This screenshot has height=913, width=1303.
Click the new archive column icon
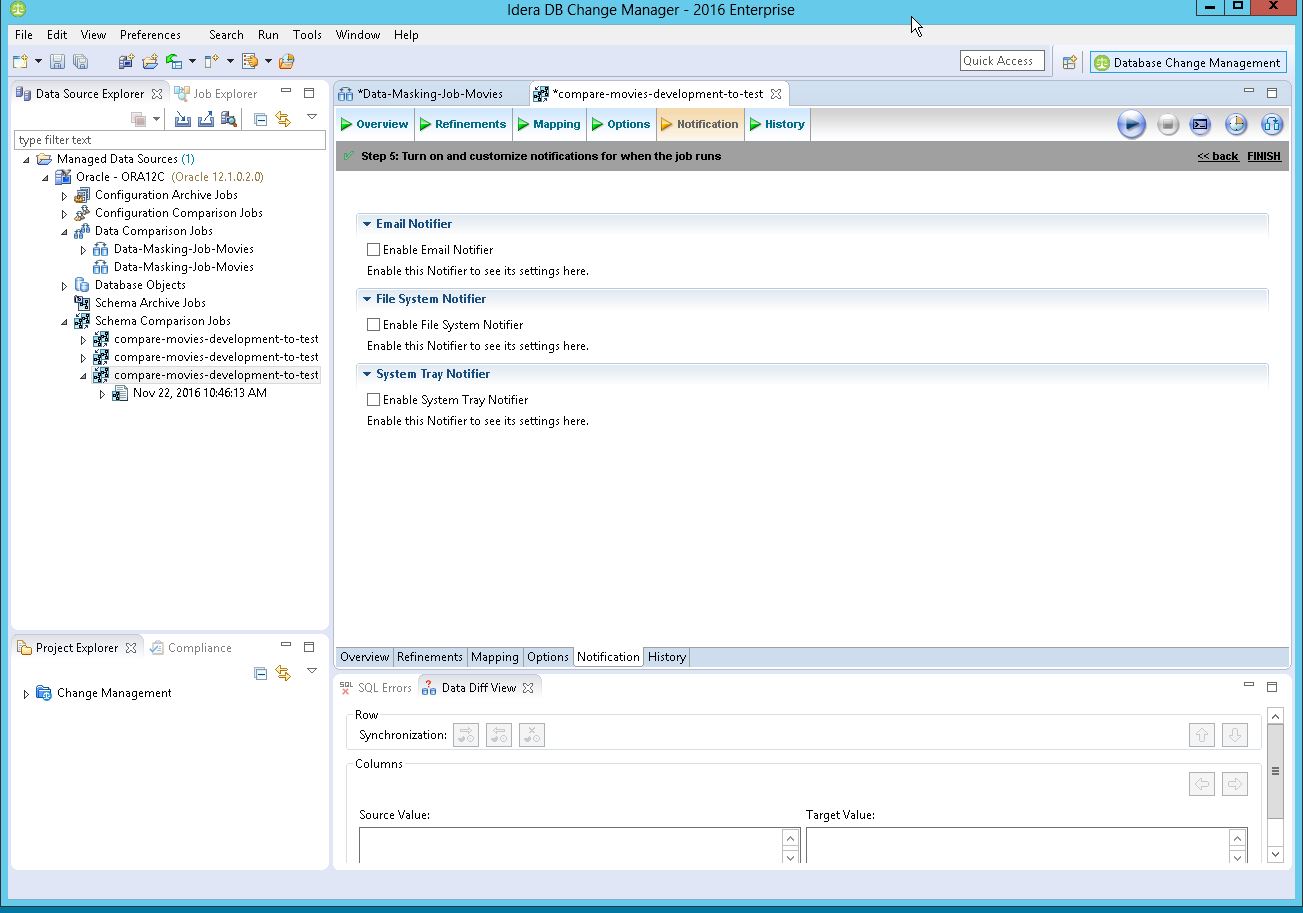(x=211, y=62)
